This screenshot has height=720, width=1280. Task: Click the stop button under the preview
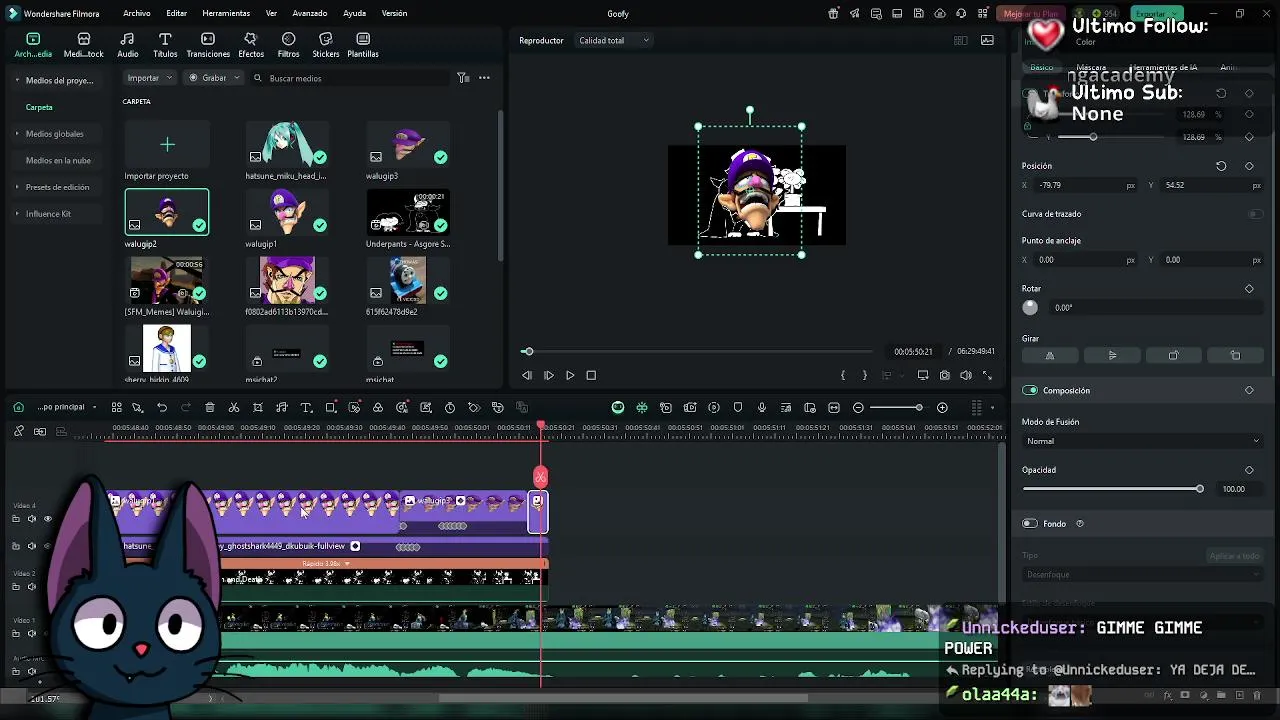[x=591, y=375]
